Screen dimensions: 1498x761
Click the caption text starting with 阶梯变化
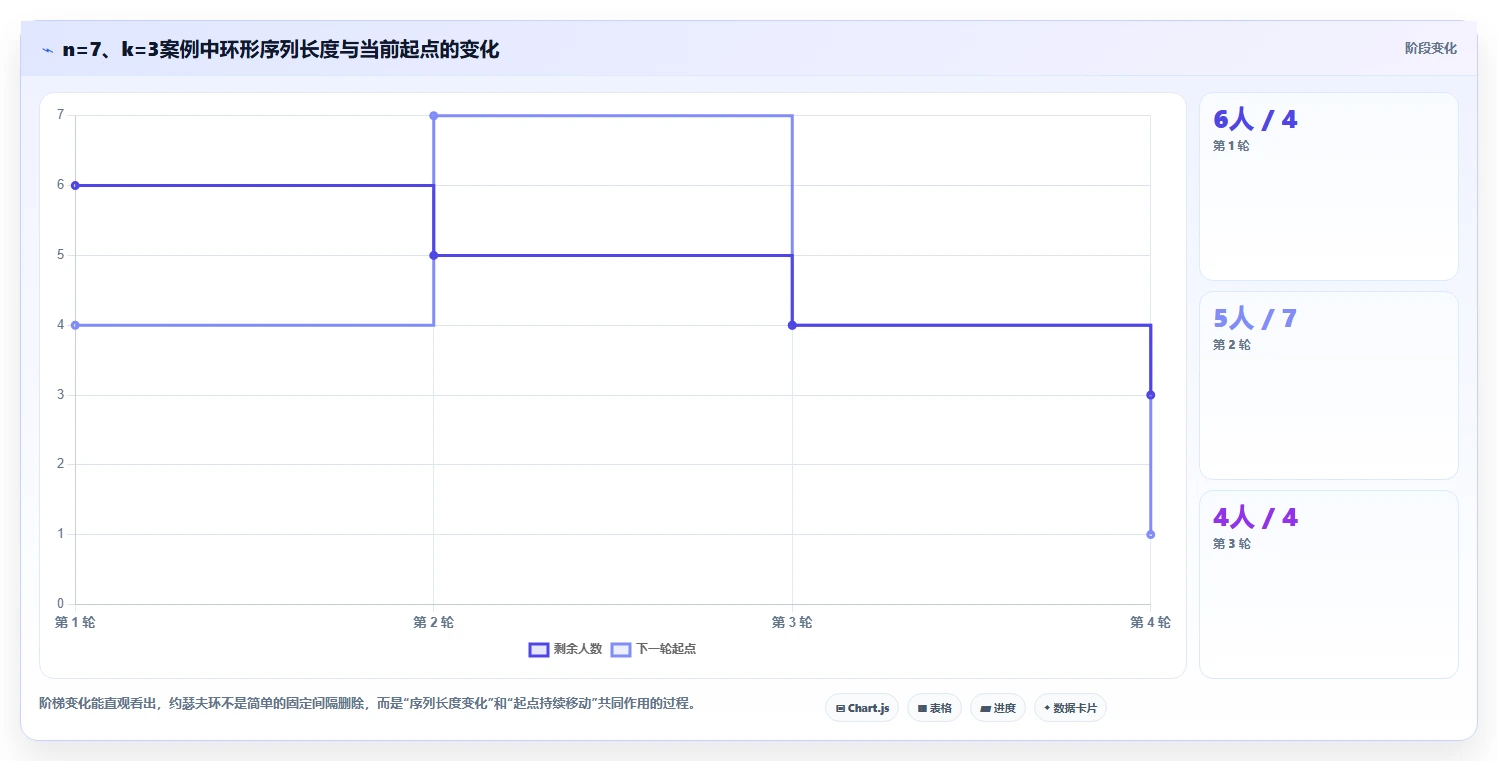[x=367, y=704]
